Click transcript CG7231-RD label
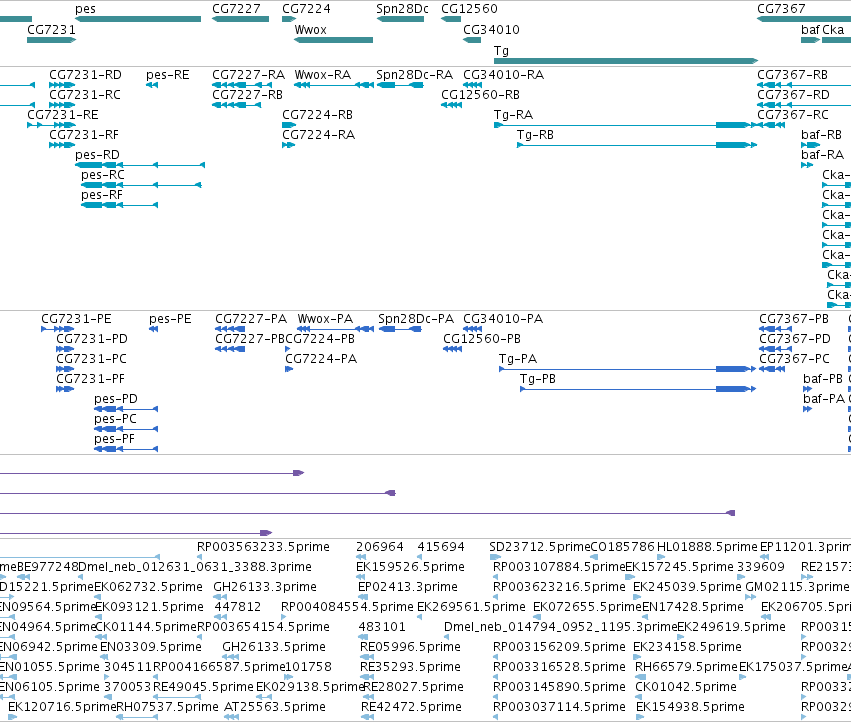The width and height of the screenshot is (851, 722). coord(85,75)
